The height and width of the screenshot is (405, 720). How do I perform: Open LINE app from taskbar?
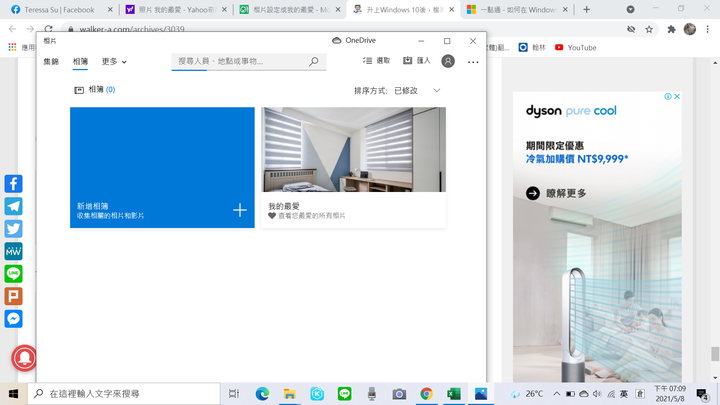344,394
